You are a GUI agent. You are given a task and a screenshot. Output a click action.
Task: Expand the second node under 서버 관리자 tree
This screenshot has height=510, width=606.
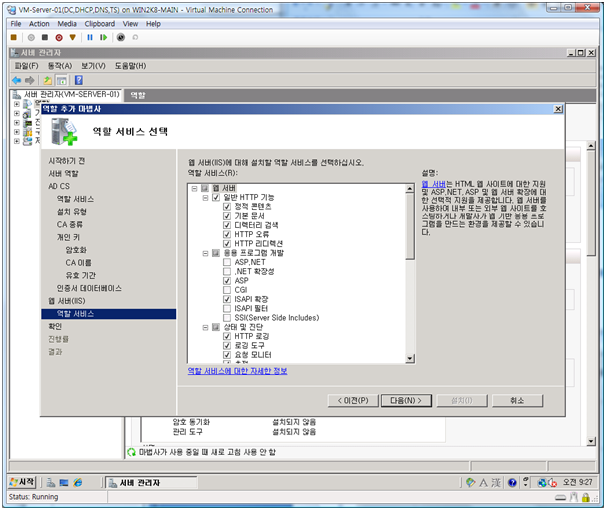pos(17,114)
